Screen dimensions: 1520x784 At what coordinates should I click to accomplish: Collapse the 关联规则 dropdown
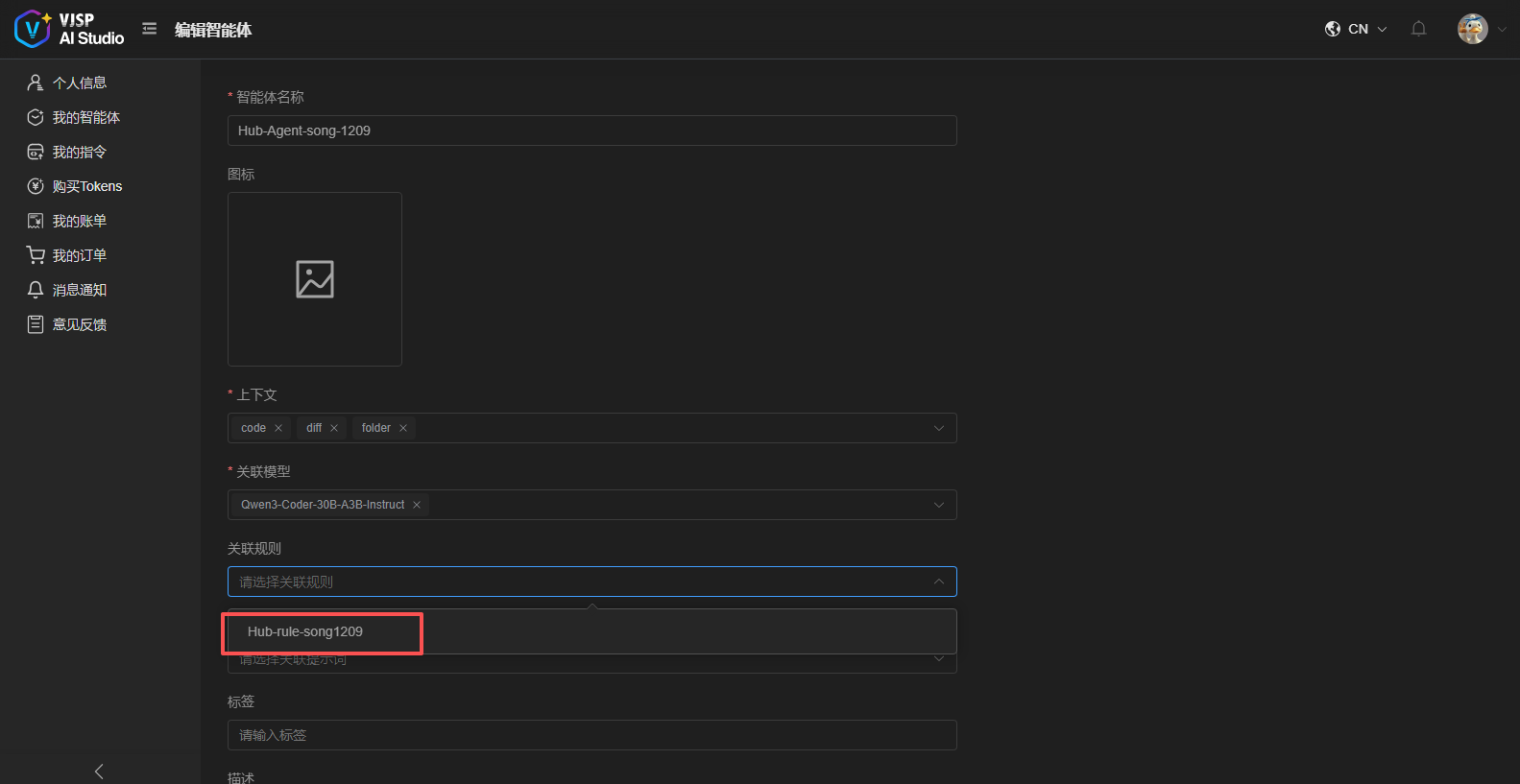pos(938,582)
